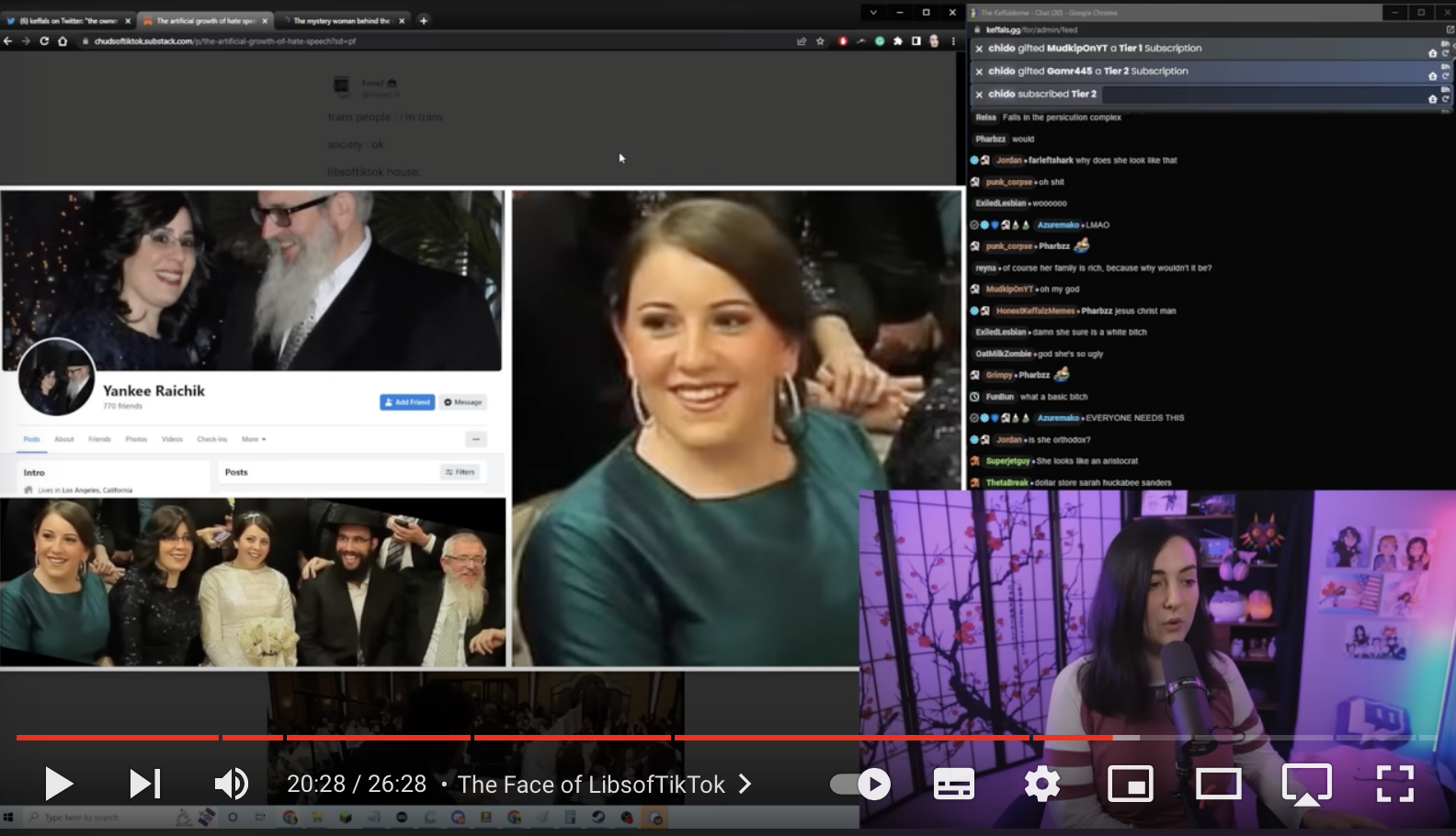Dismiss 'chido gifted MudkipOnYT' notification

click(x=979, y=49)
